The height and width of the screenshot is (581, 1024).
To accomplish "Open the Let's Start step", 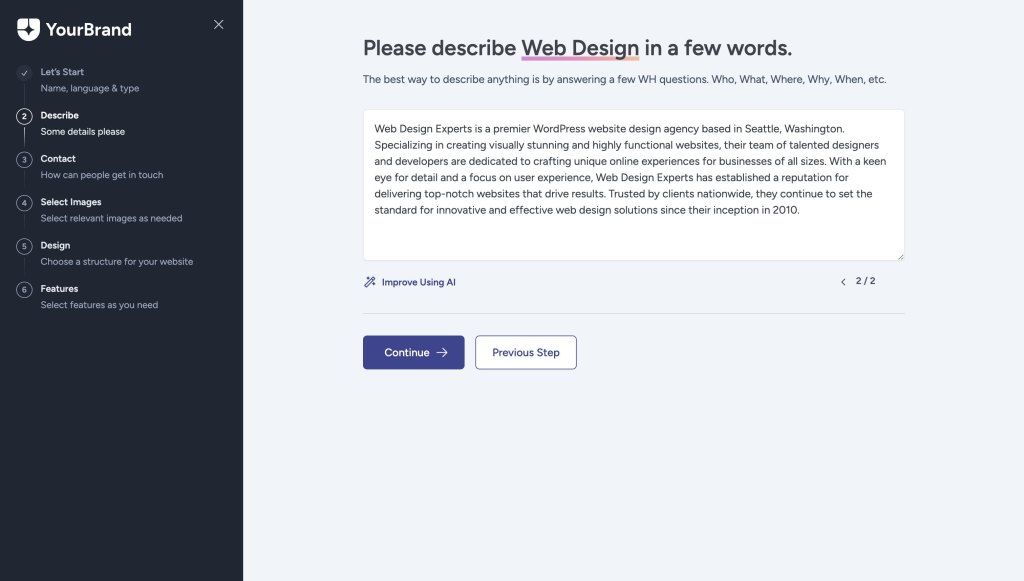I will click(x=62, y=72).
